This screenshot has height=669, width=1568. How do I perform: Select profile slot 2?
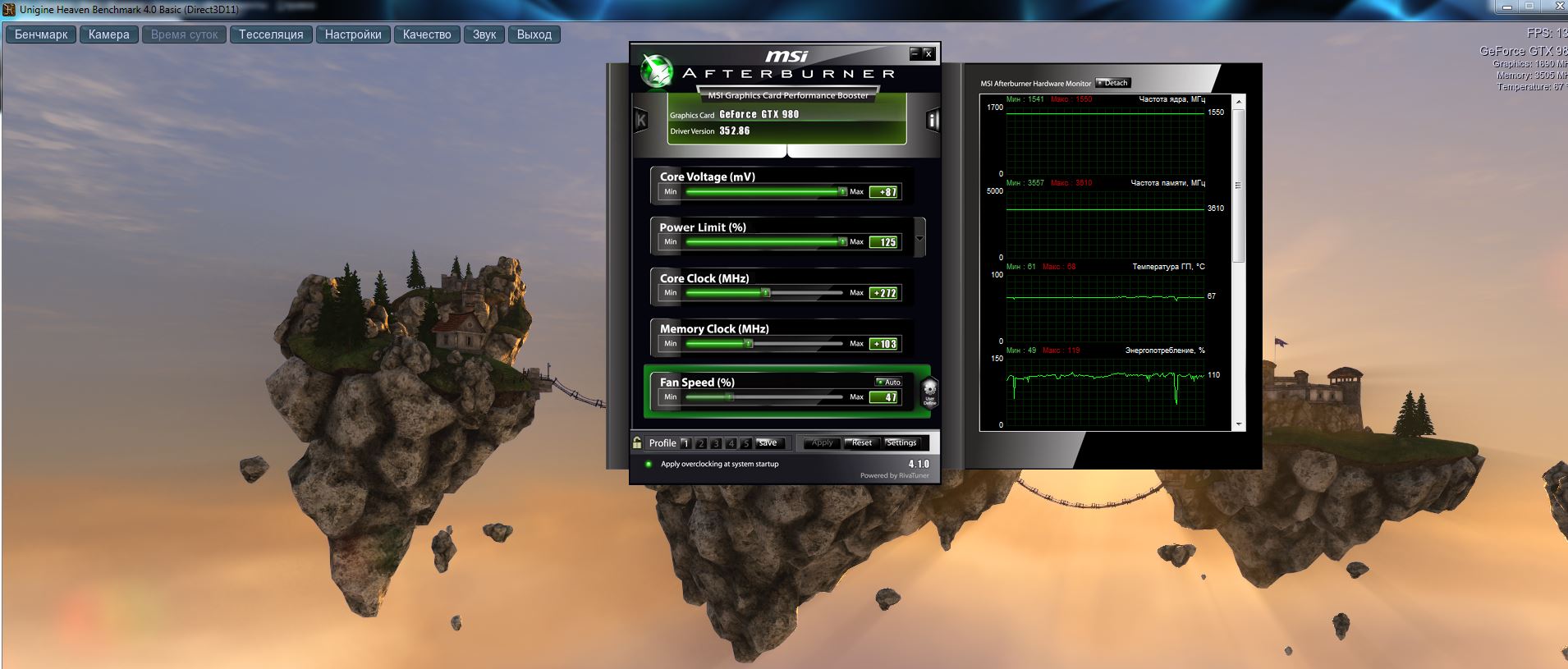[x=700, y=443]
